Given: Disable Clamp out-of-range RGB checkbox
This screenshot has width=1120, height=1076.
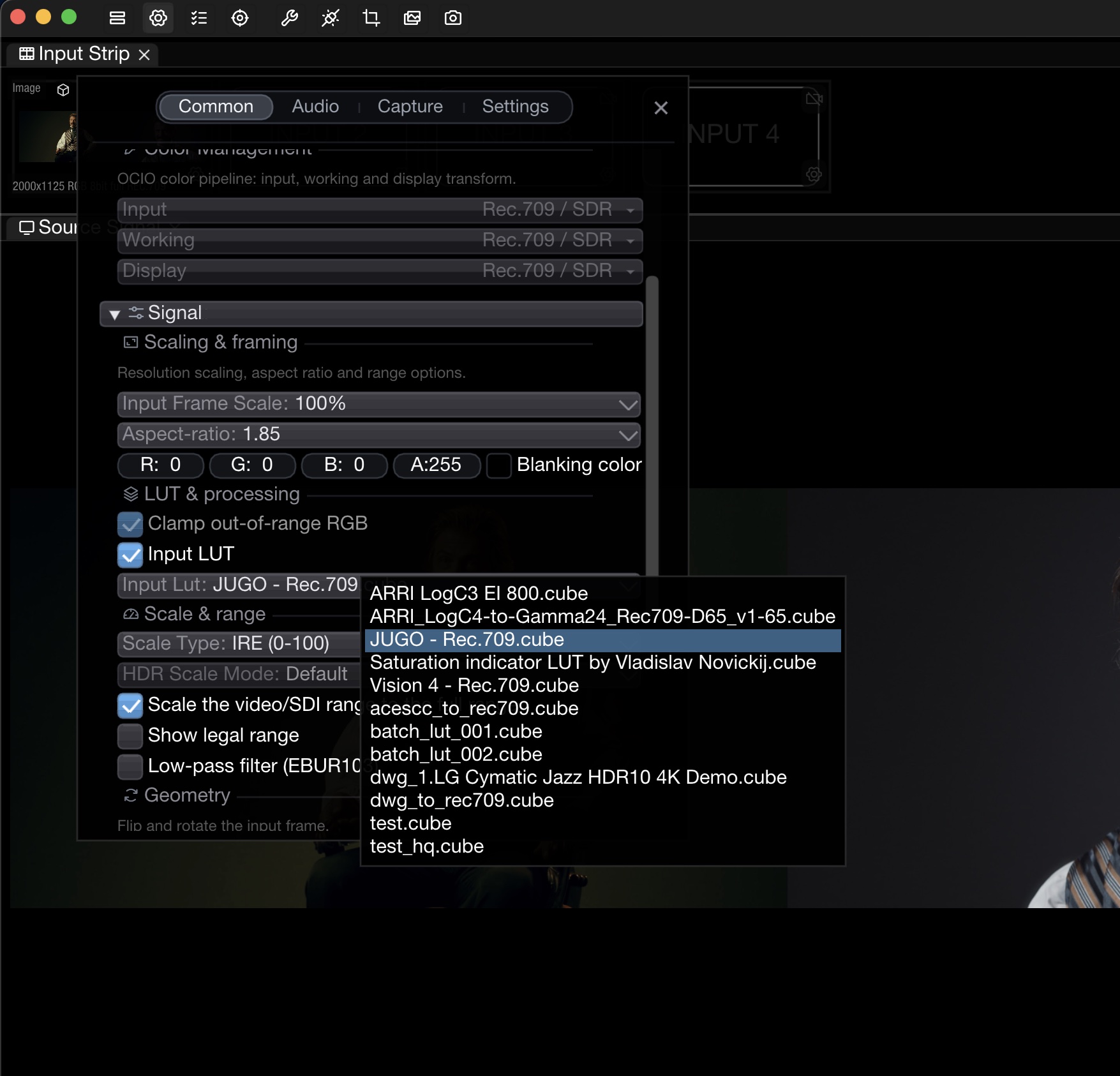Looking at the screenshot, I should click(130, 524).
